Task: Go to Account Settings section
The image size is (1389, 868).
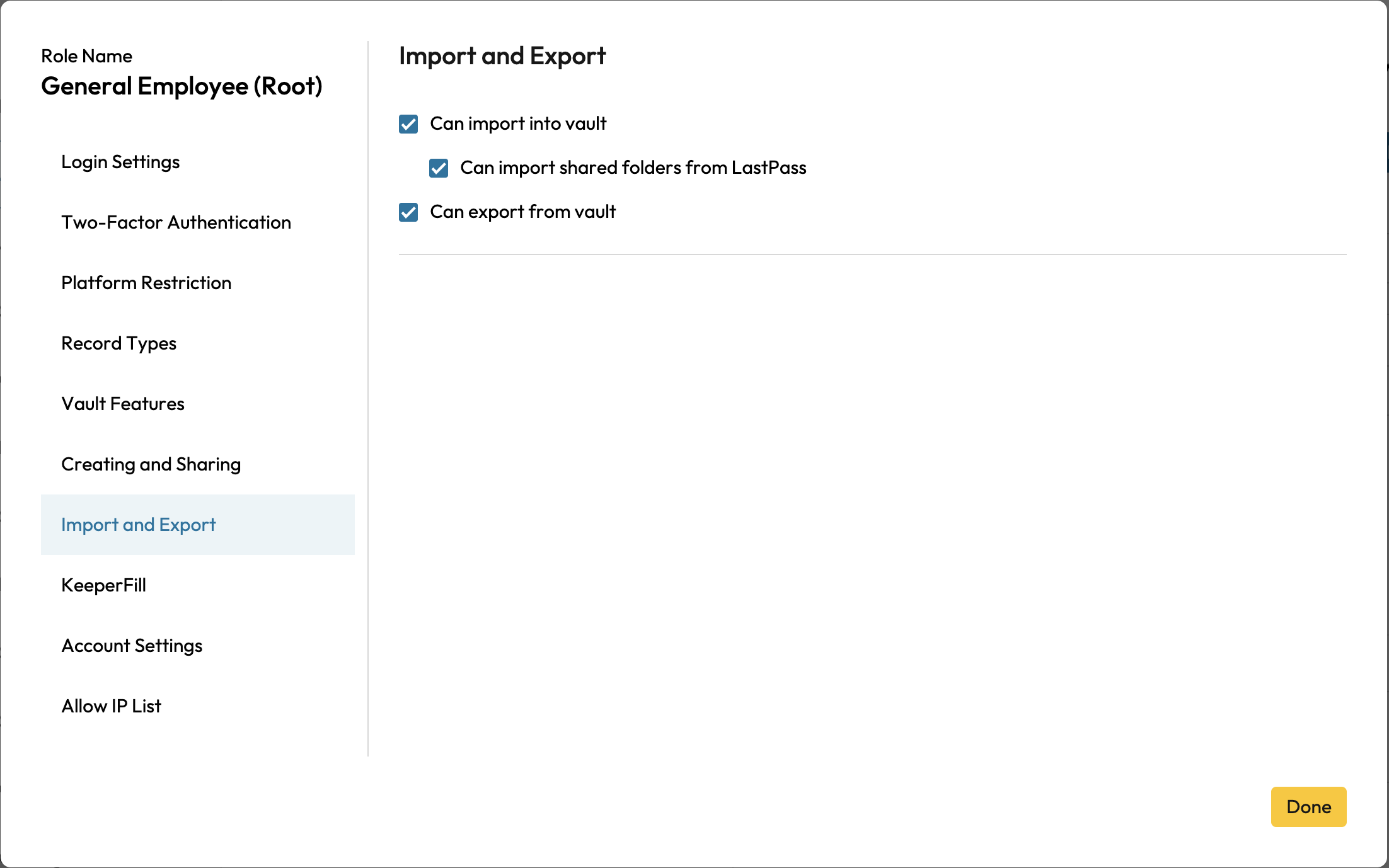Action: 132,646
